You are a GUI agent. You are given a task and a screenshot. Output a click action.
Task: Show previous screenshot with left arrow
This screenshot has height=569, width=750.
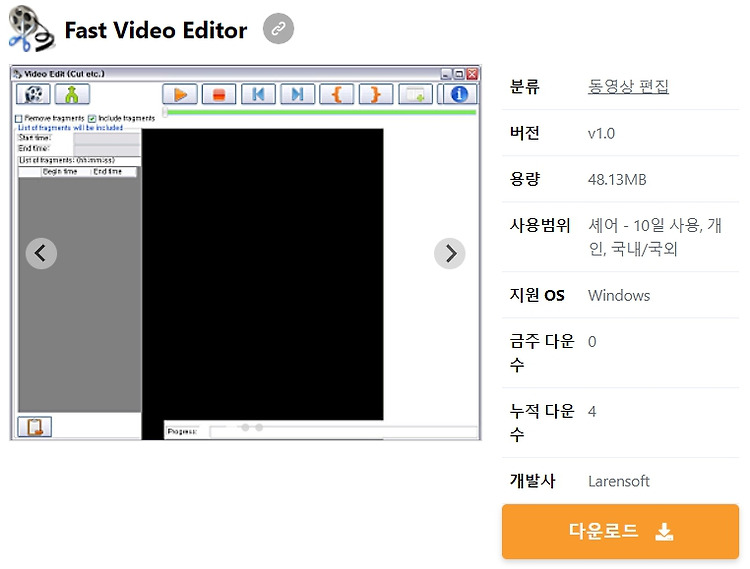(x=41, y=253)
